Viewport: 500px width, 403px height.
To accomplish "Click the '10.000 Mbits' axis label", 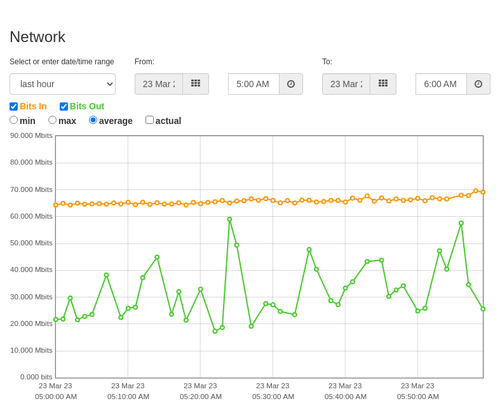I will click(x=31, y=350).
